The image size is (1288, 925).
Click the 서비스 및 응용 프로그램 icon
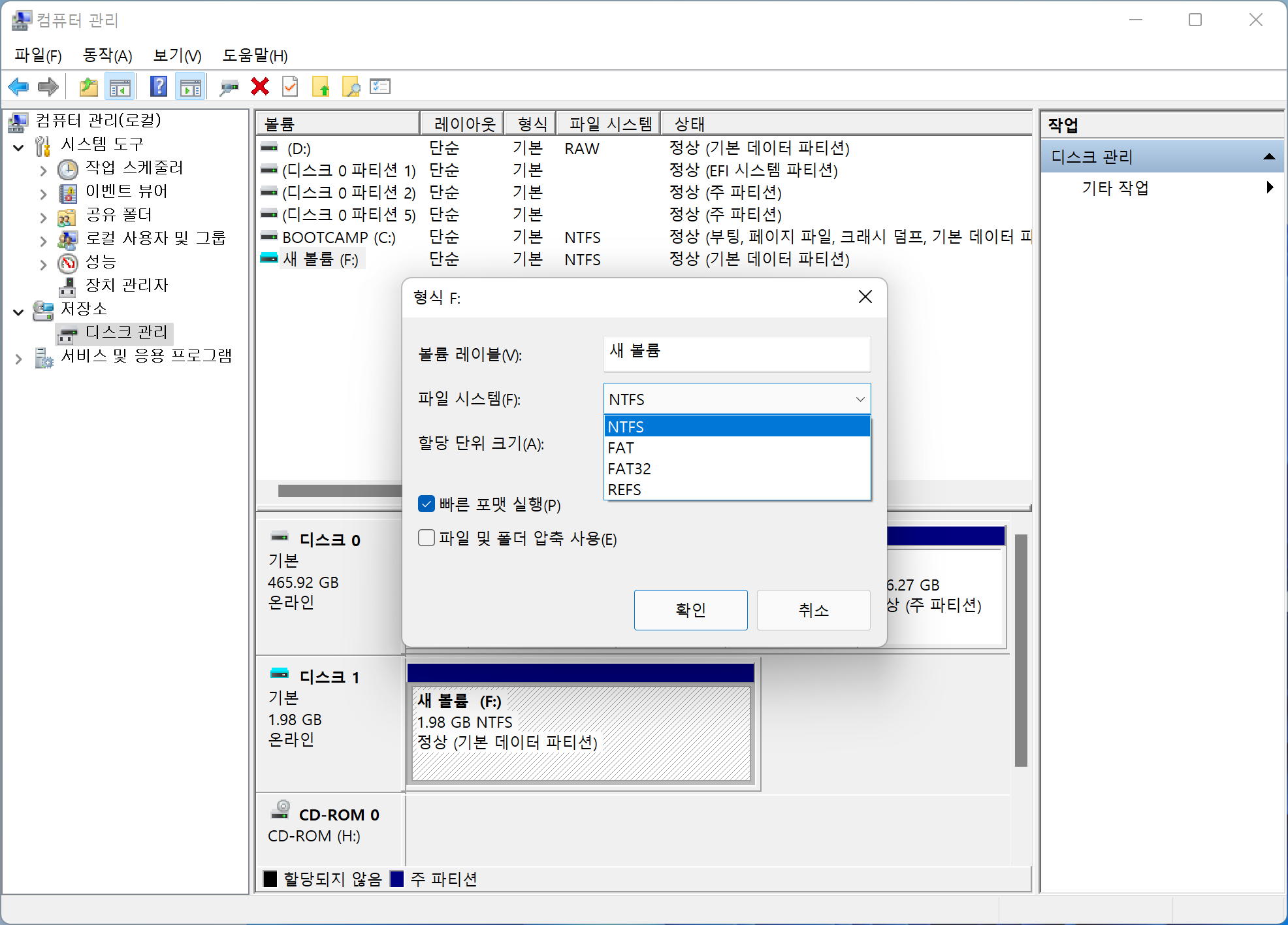(x=44, y=357)
